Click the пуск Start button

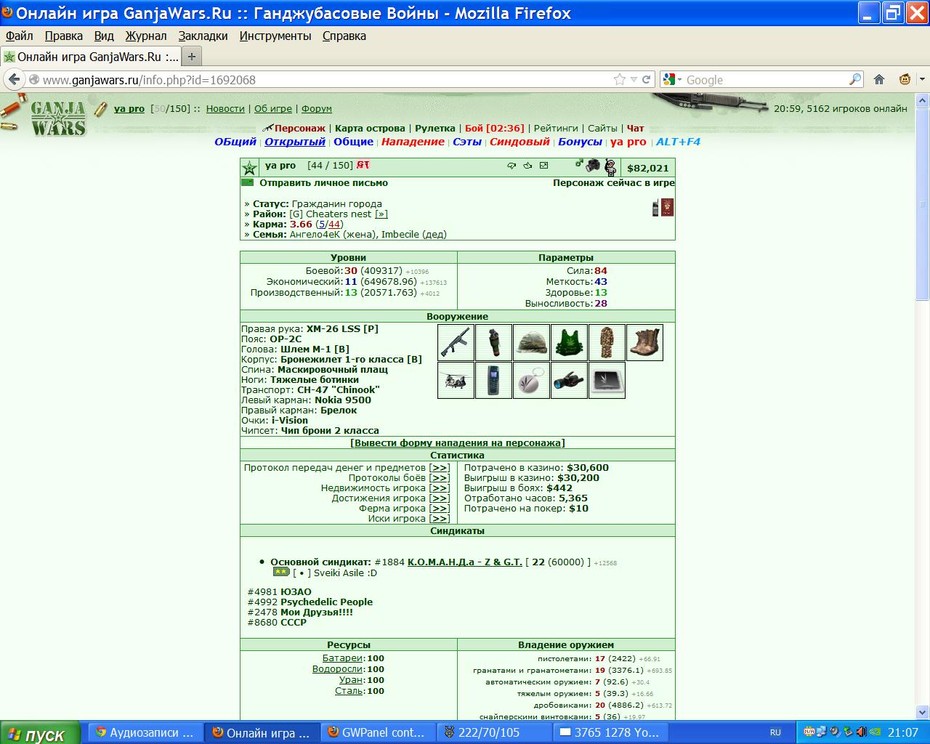pos(39,733)
